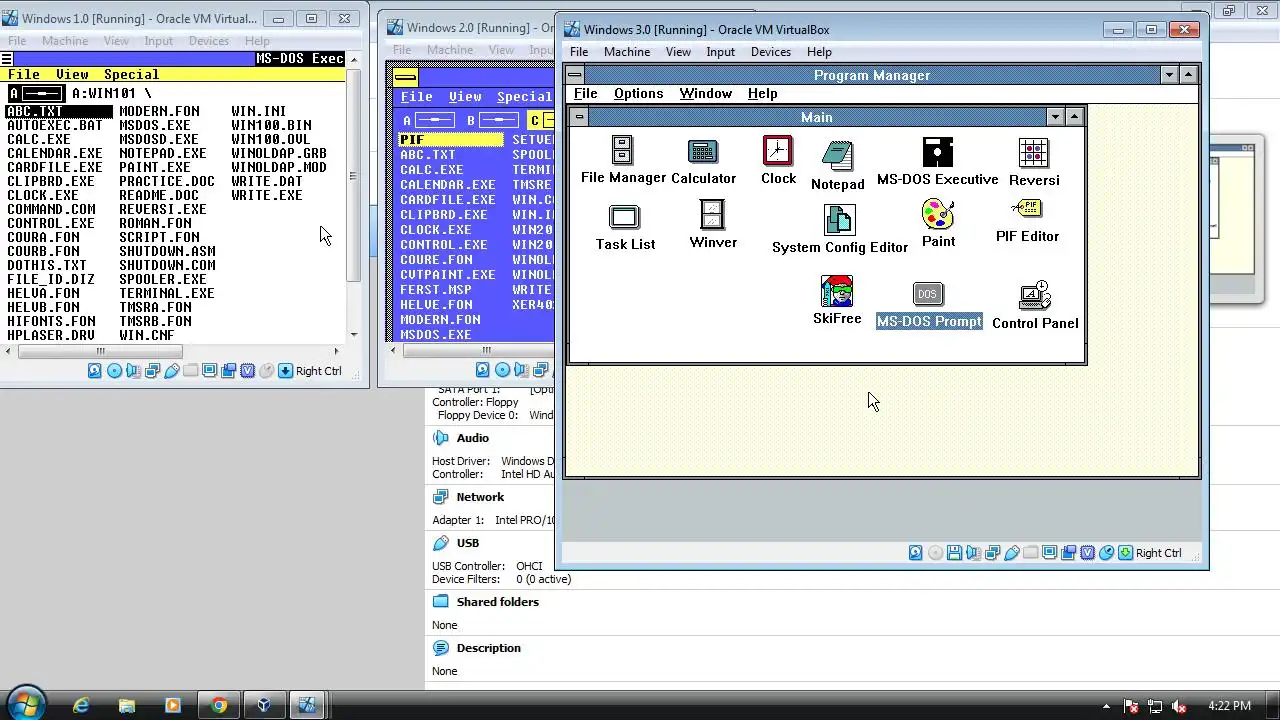This screenshot has height=720, width=1280.
Task: Open Options menu in Program Manager
Action: (x=638, y=93)
